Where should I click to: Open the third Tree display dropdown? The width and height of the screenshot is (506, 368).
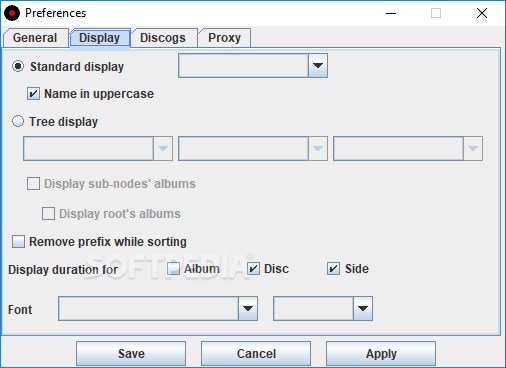pos(473,148)
